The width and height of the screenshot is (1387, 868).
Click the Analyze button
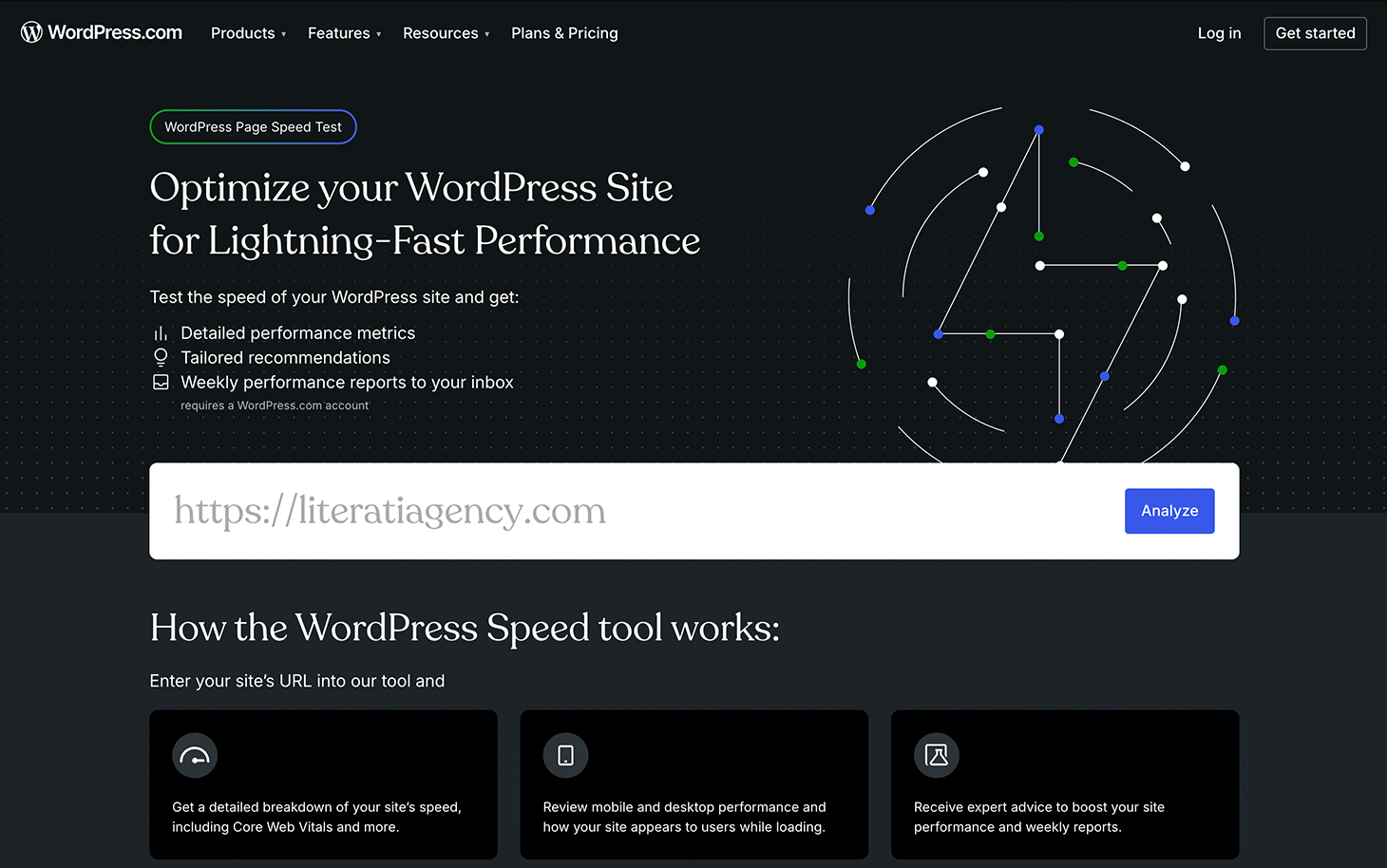coord(1169,511)
